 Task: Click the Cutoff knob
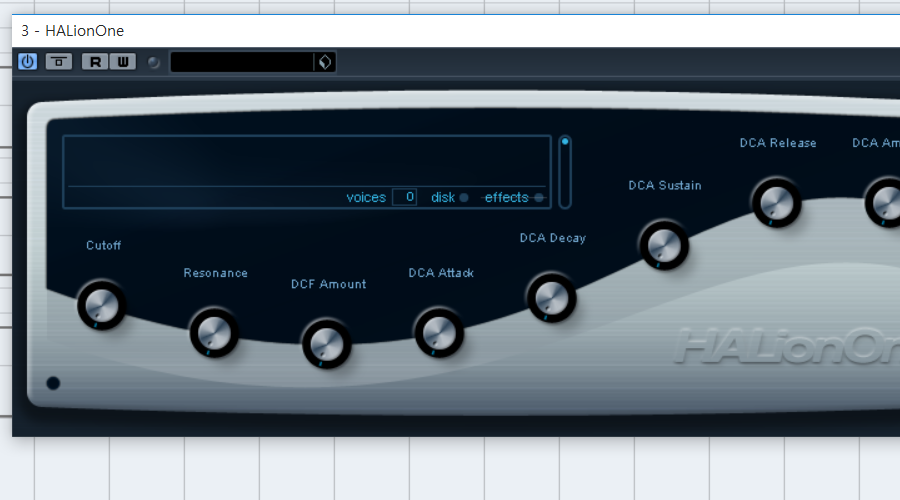pyautogui.click(x=102, y=305)
